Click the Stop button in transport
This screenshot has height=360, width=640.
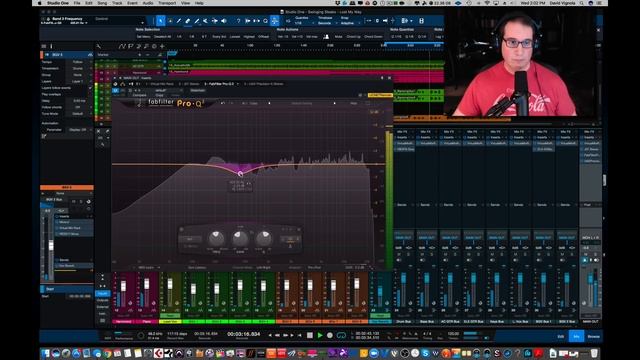(x=310, y=335)
